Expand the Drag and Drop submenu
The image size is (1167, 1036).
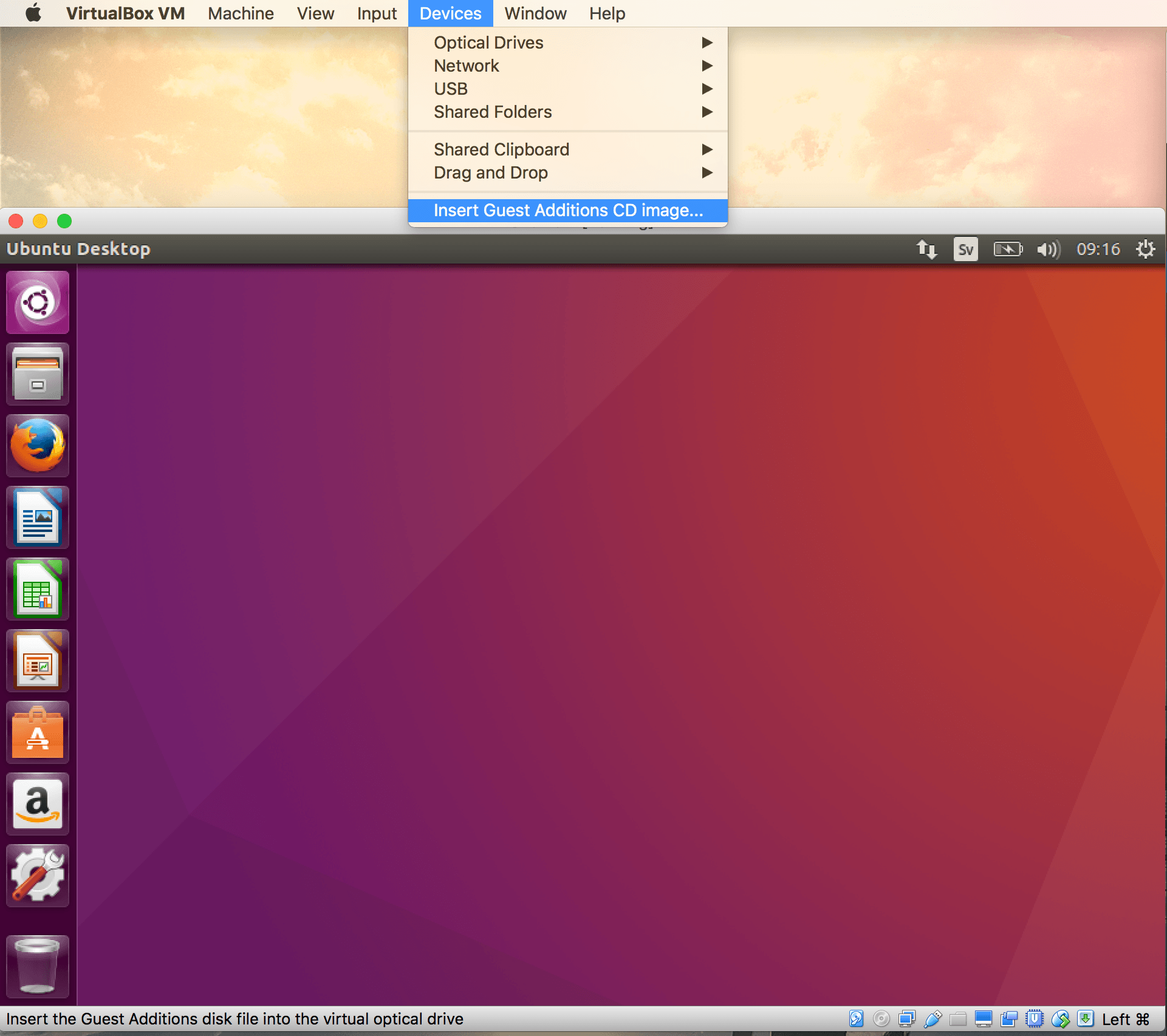pos(568,172)
